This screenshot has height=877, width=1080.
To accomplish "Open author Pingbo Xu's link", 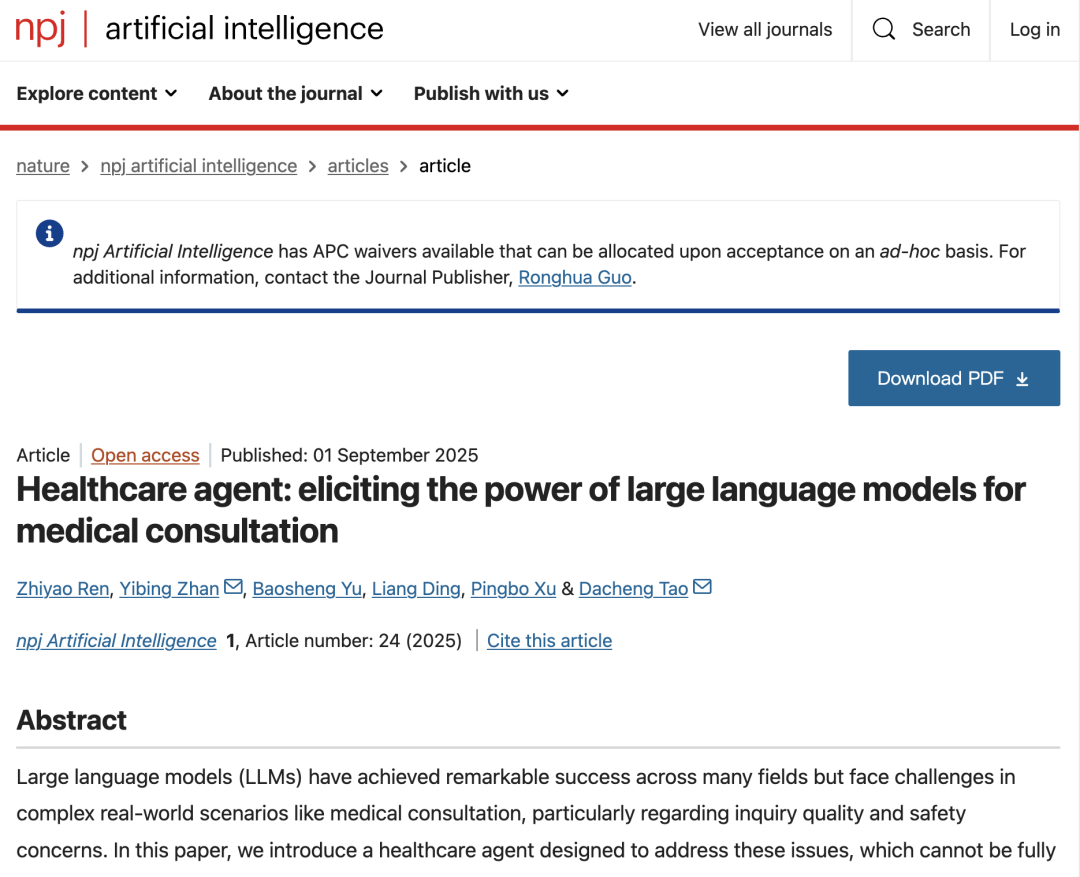I will (x=513, y=588).
